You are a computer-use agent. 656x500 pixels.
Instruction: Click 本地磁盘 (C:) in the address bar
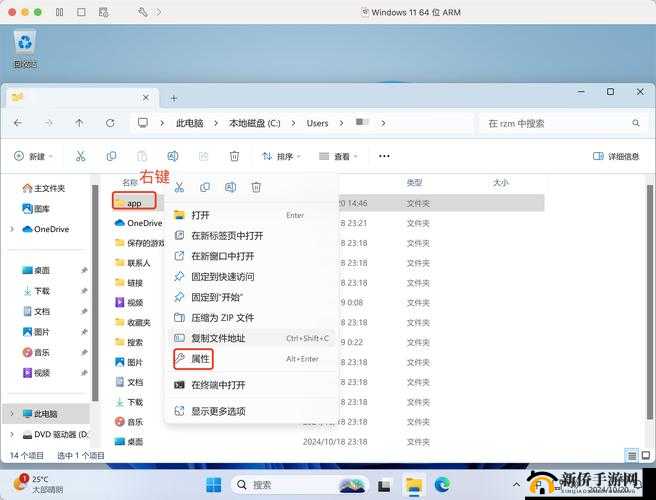coord(254,123)
